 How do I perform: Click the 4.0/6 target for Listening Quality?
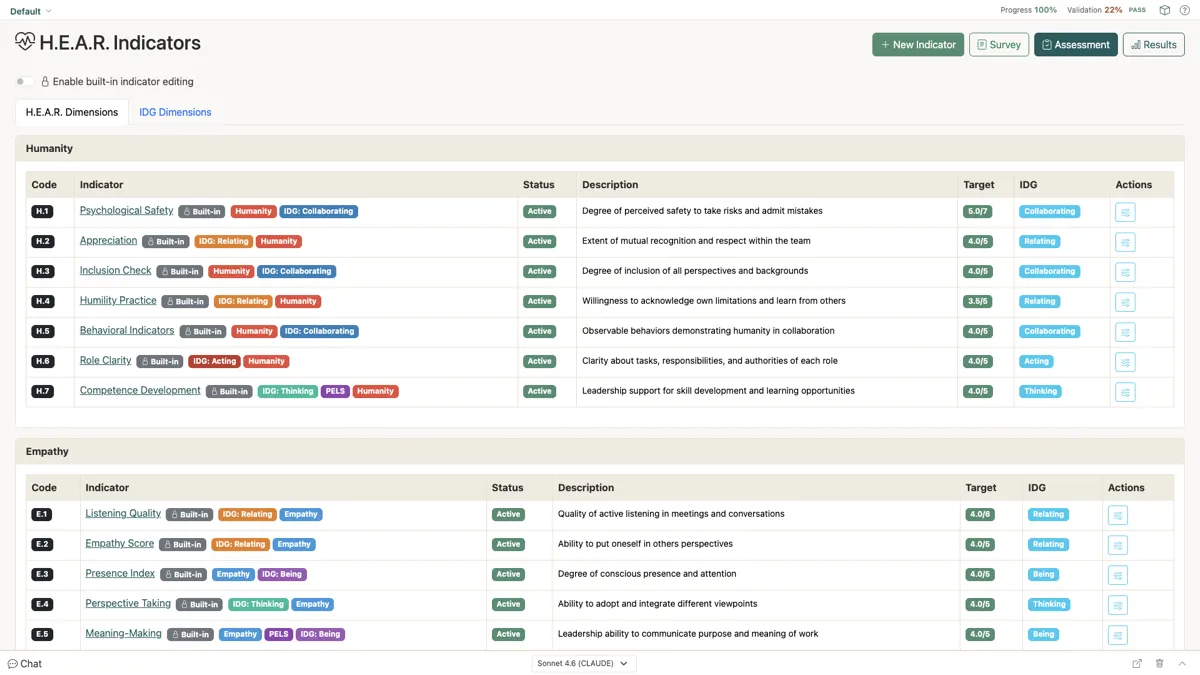point(980,514)
